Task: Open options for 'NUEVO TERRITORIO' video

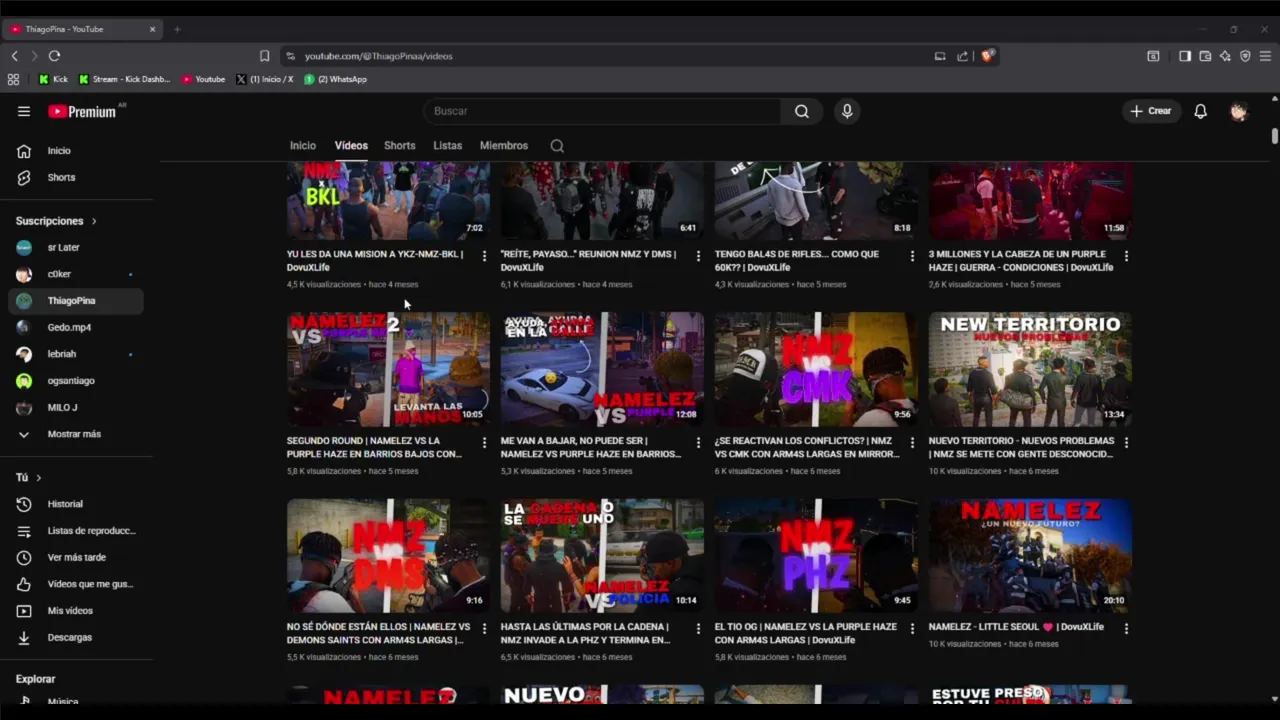Action: pos(1126,442)
